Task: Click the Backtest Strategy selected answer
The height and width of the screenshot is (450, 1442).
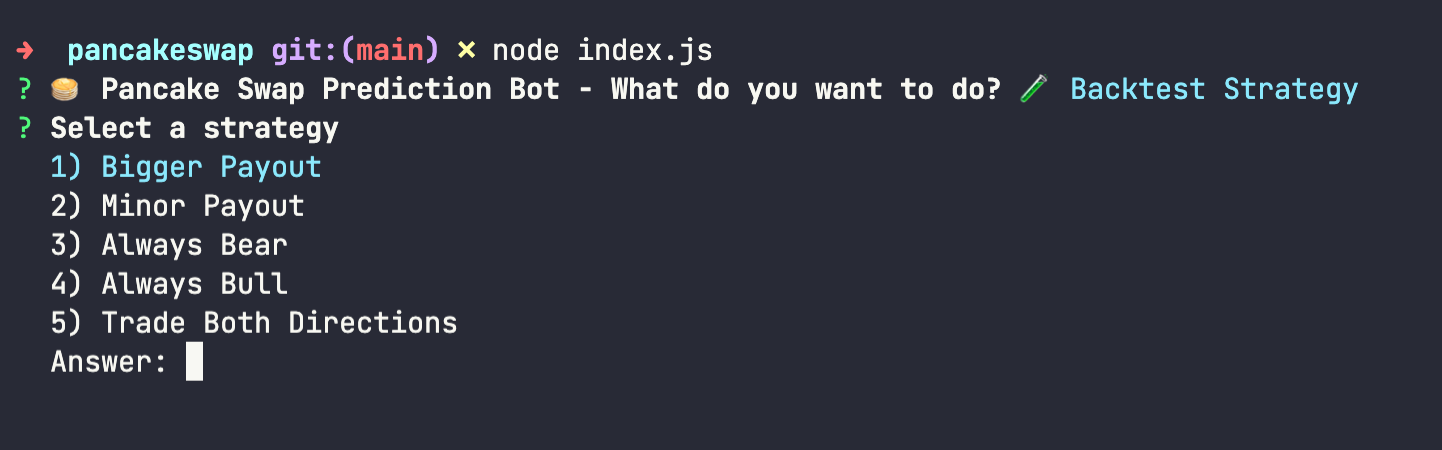Action: click(1214, 90)
